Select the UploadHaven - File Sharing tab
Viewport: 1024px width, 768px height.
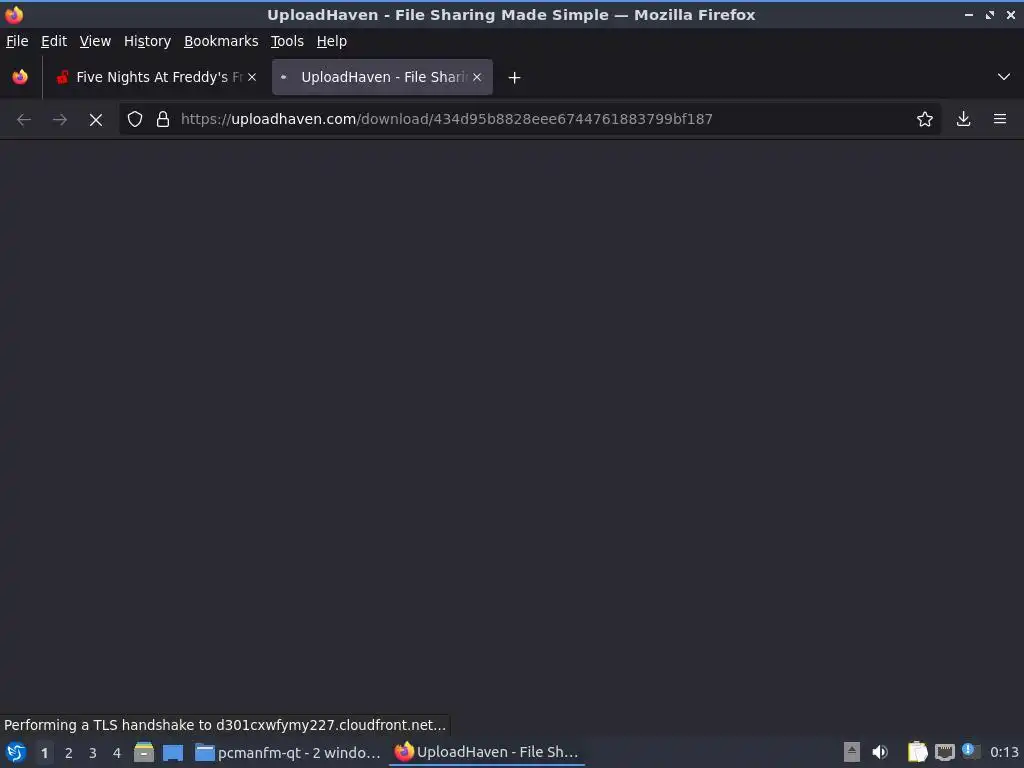[x=382, y=77]
